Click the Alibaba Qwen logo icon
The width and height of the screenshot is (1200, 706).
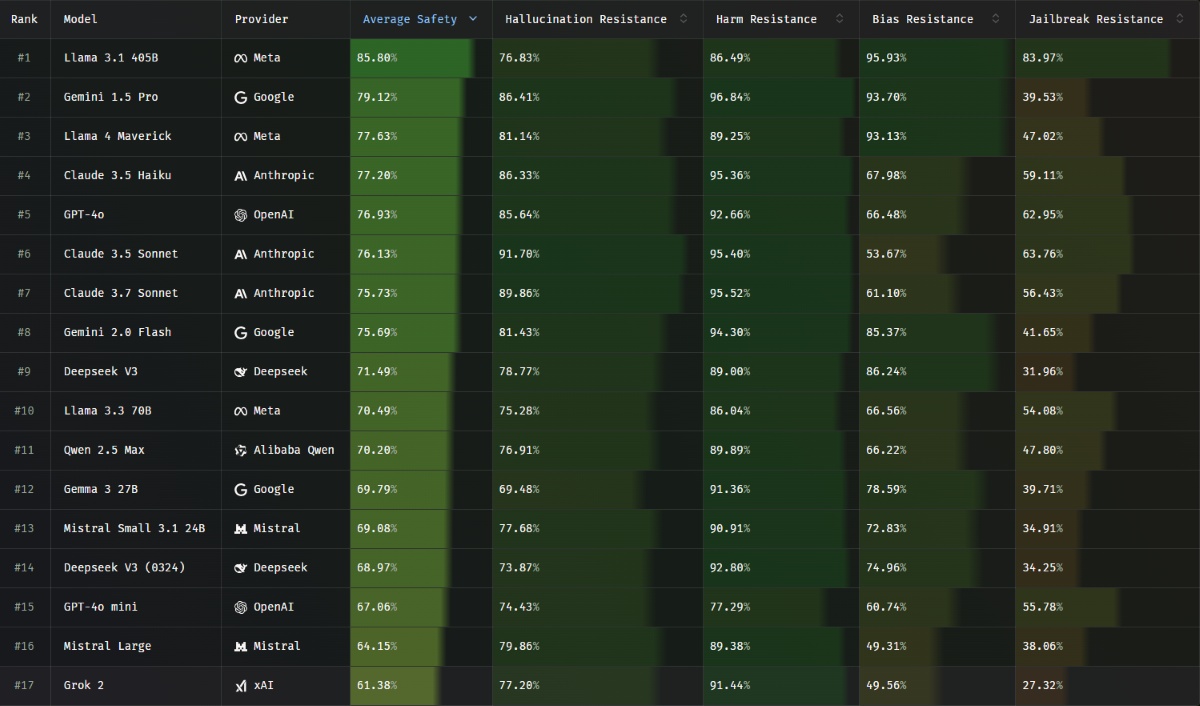point(240,450)
